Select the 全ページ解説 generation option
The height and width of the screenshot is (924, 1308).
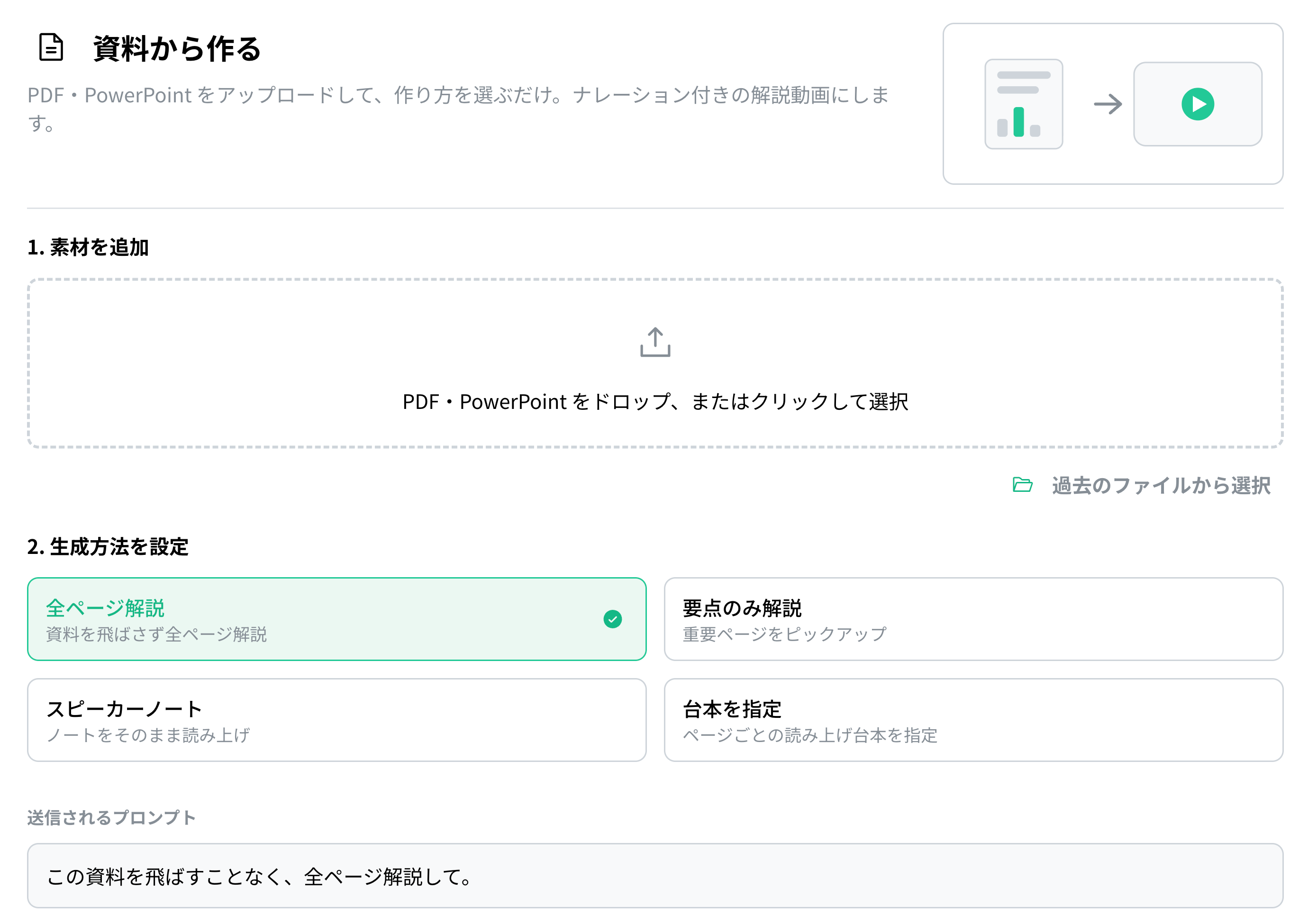(x=336, y=619)
